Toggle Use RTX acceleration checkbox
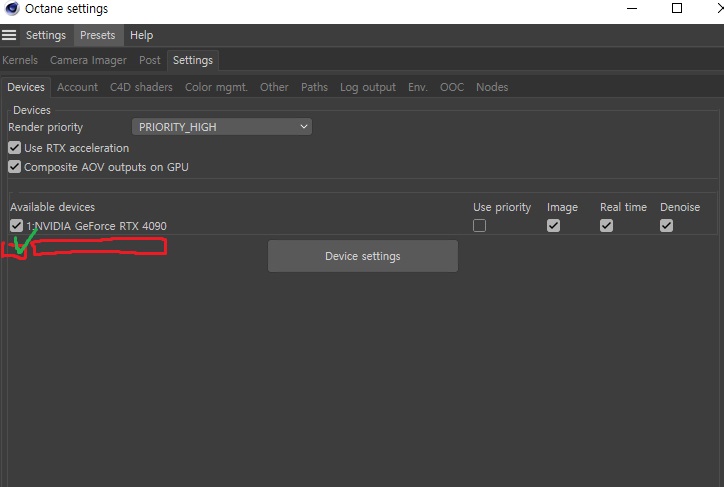The width and height of the screenshot is (724, 487). tap(14, 148)
